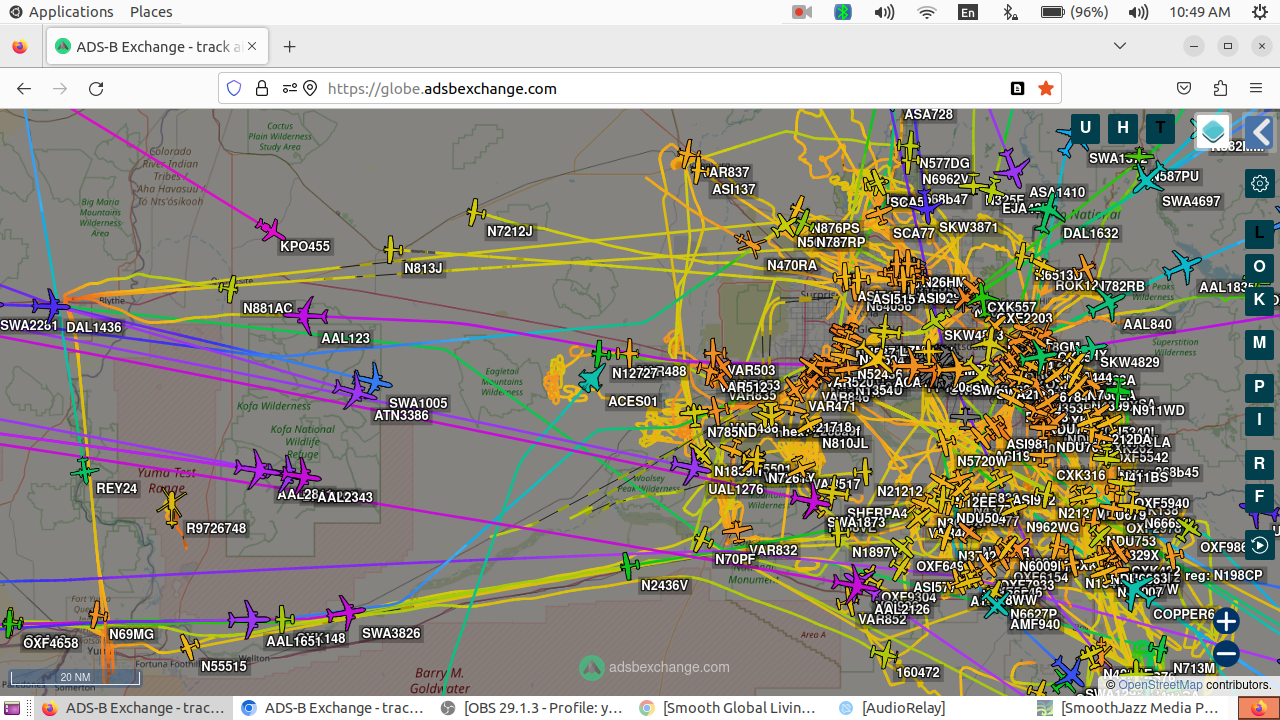
Task: Switch to the OBS 29.1.3 taskbar window
Action: (533, 708)
